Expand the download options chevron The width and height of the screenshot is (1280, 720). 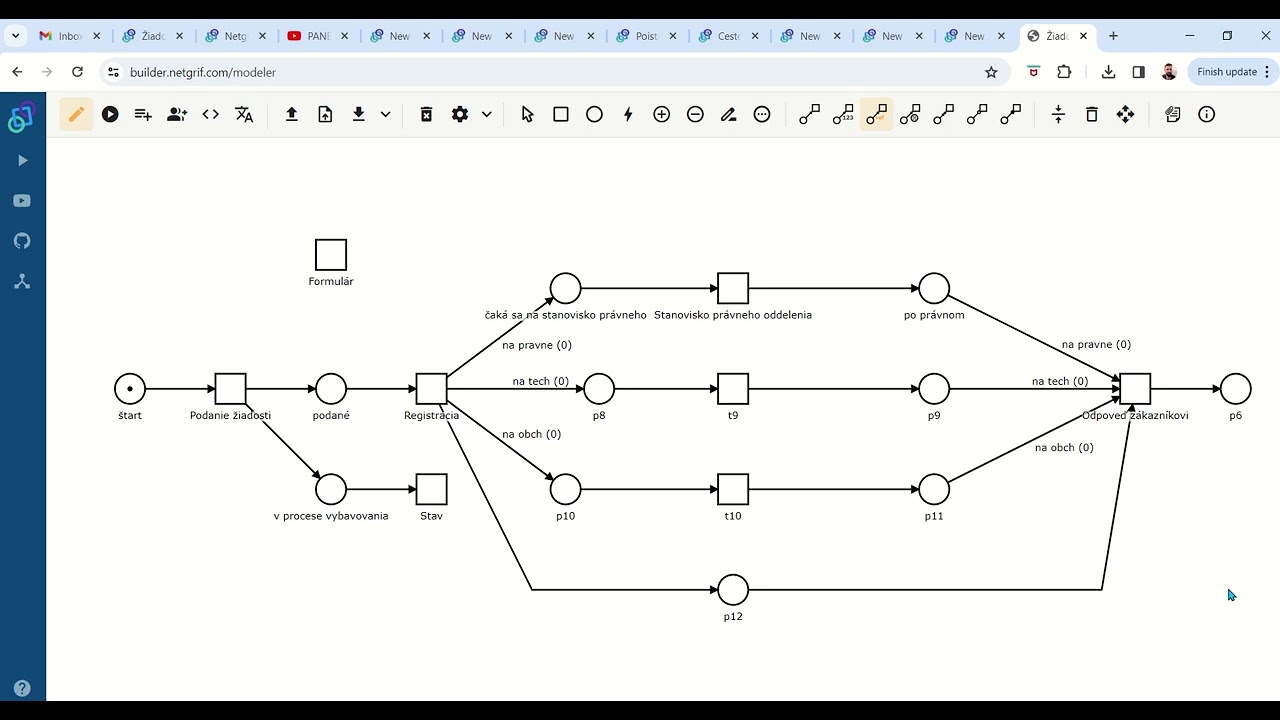click(385, 115)
